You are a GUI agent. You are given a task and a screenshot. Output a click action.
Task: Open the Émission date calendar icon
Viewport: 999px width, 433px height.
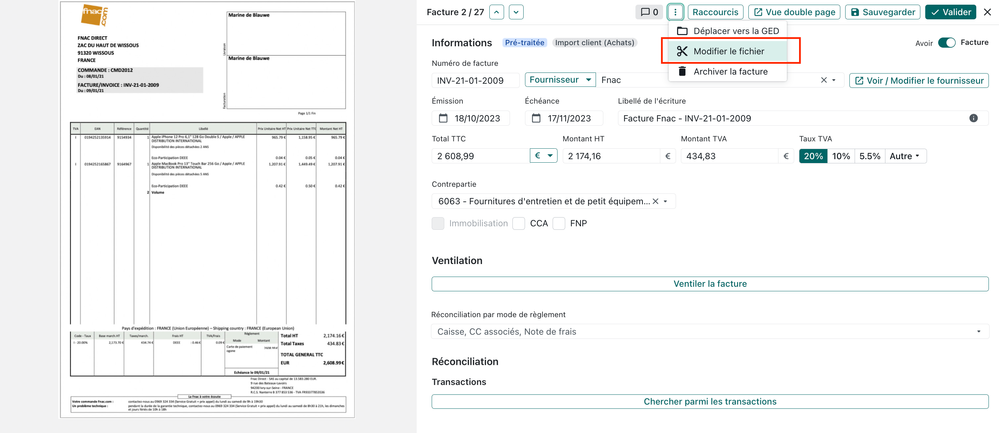pos(443,118)
